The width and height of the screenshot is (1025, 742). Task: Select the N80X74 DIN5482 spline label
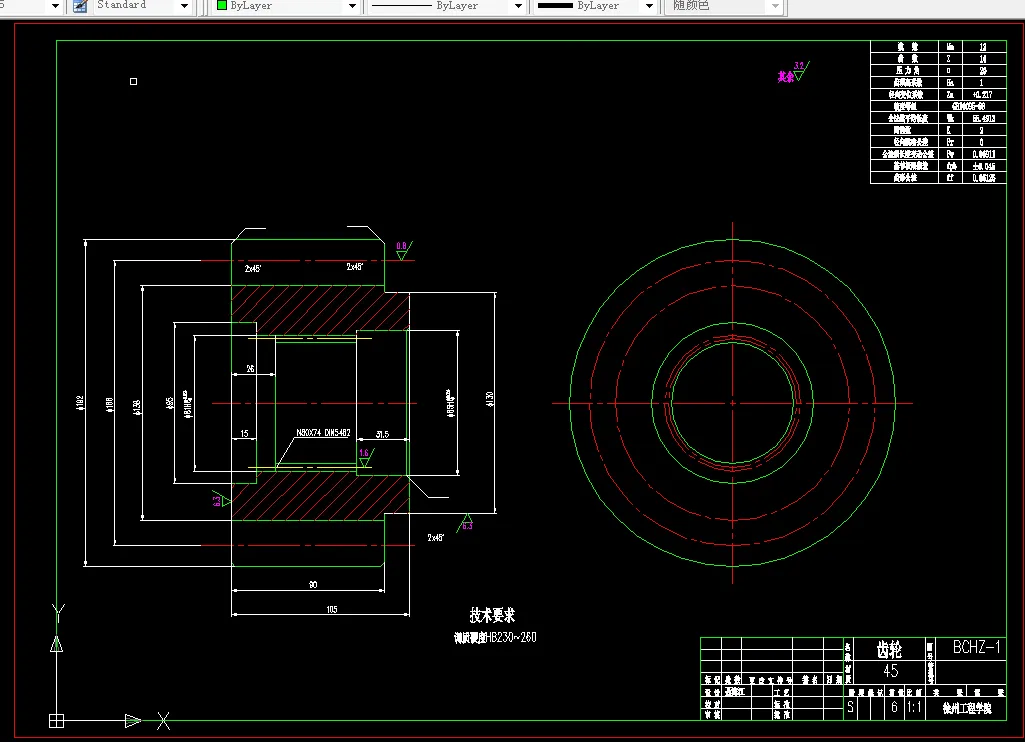pyautogui.click(x=323, y=433)
